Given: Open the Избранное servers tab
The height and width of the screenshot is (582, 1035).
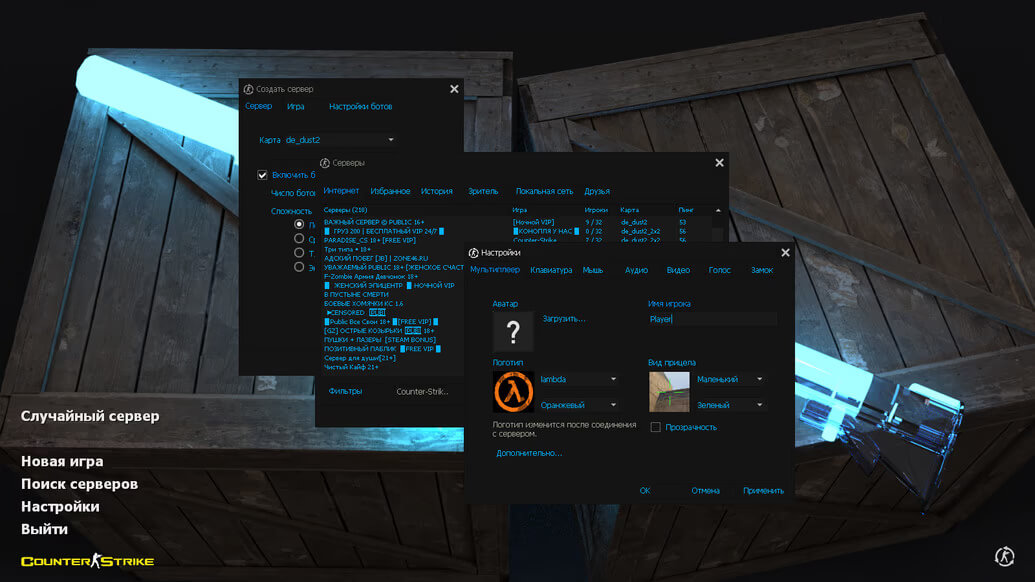Looking at the screenshot, I should 390,191.
